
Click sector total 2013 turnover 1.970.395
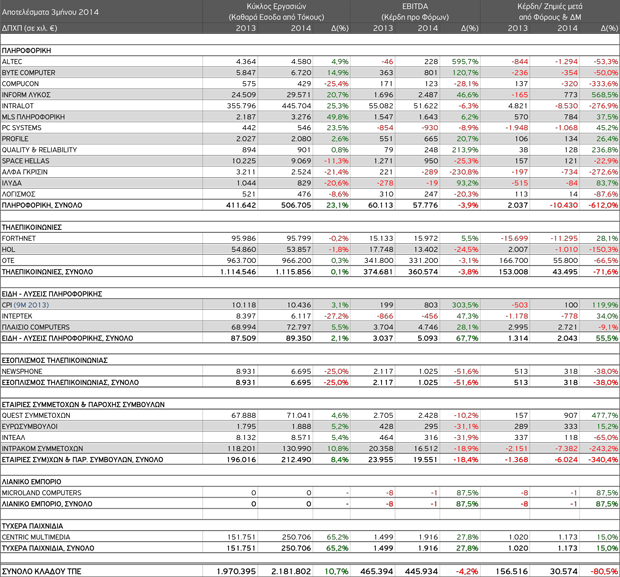(236, 571)
